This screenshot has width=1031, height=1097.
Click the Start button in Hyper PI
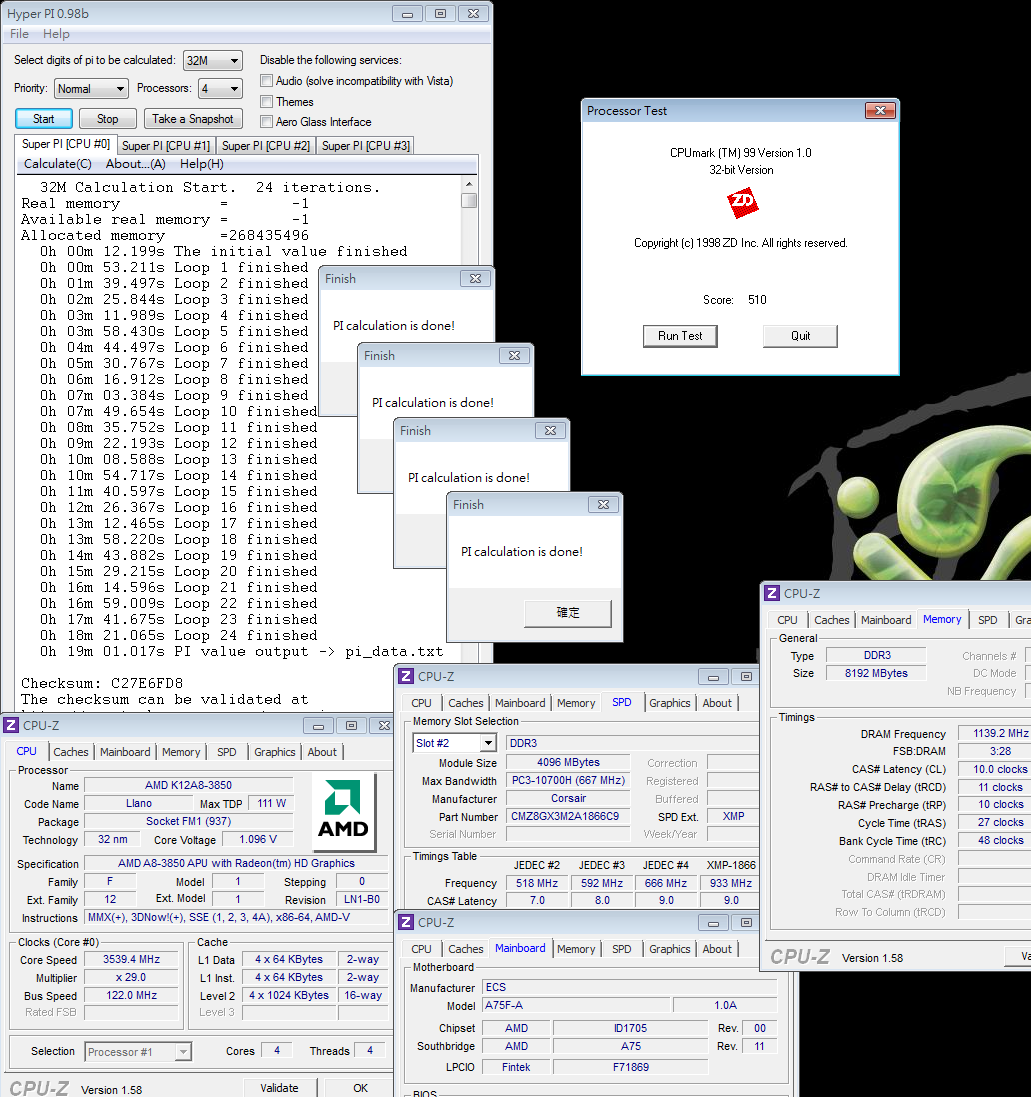click(43, 119)
